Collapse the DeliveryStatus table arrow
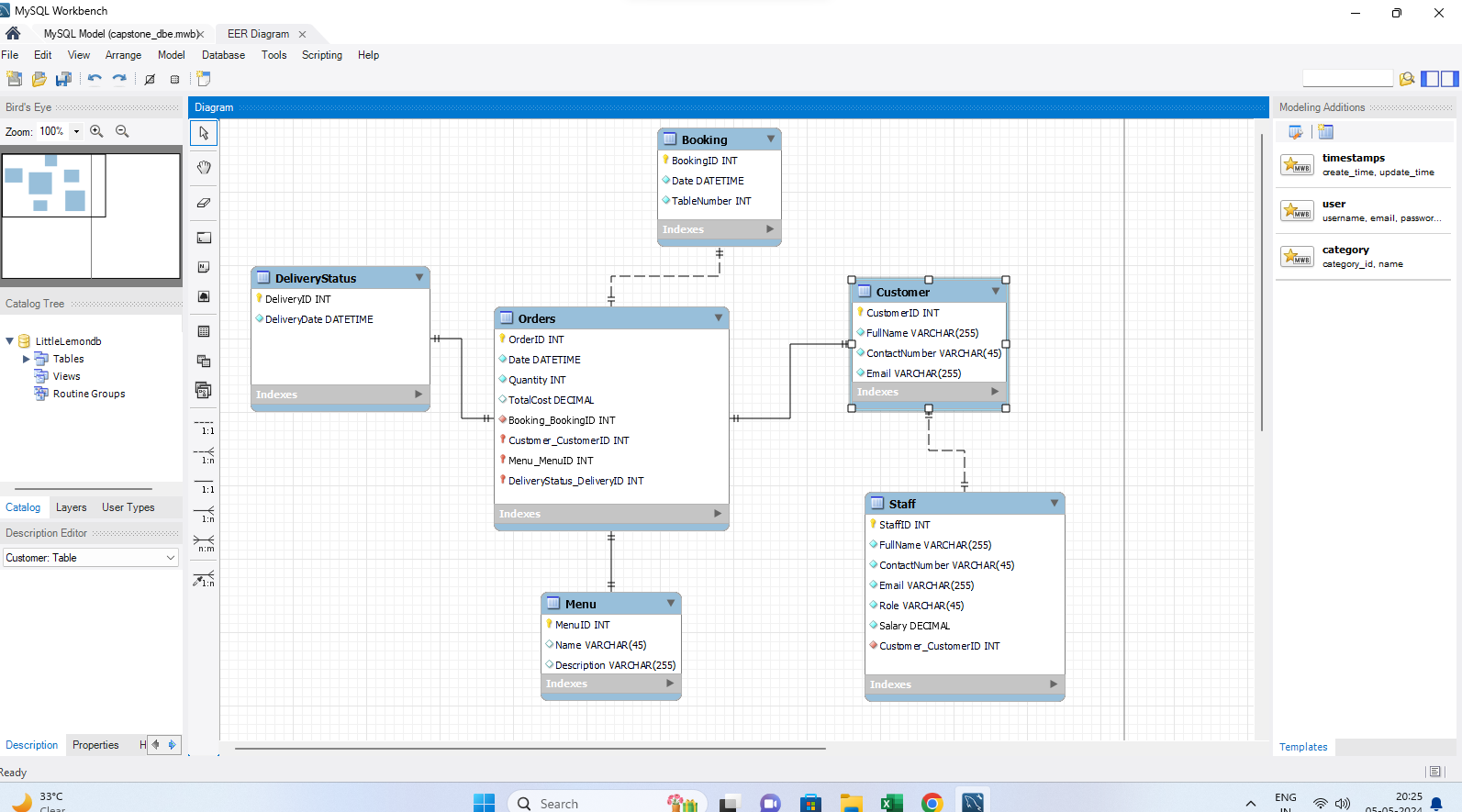 [x=419, y=277]
